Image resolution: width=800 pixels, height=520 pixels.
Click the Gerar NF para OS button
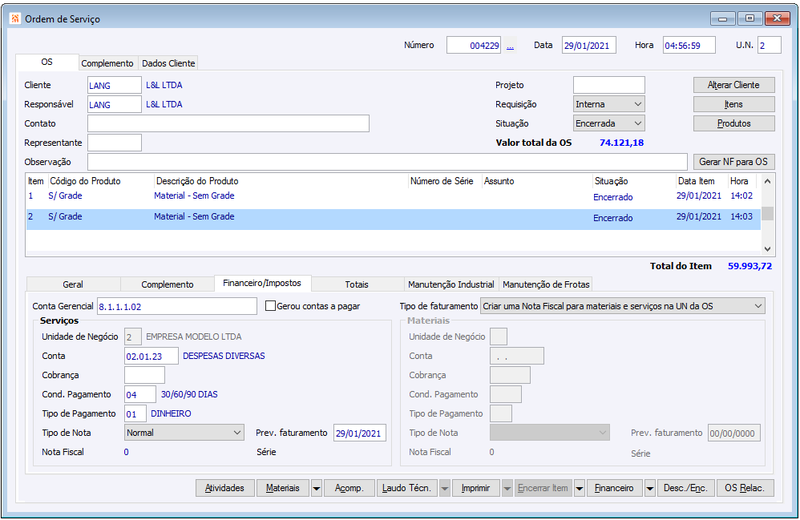[x=734, y=162]
